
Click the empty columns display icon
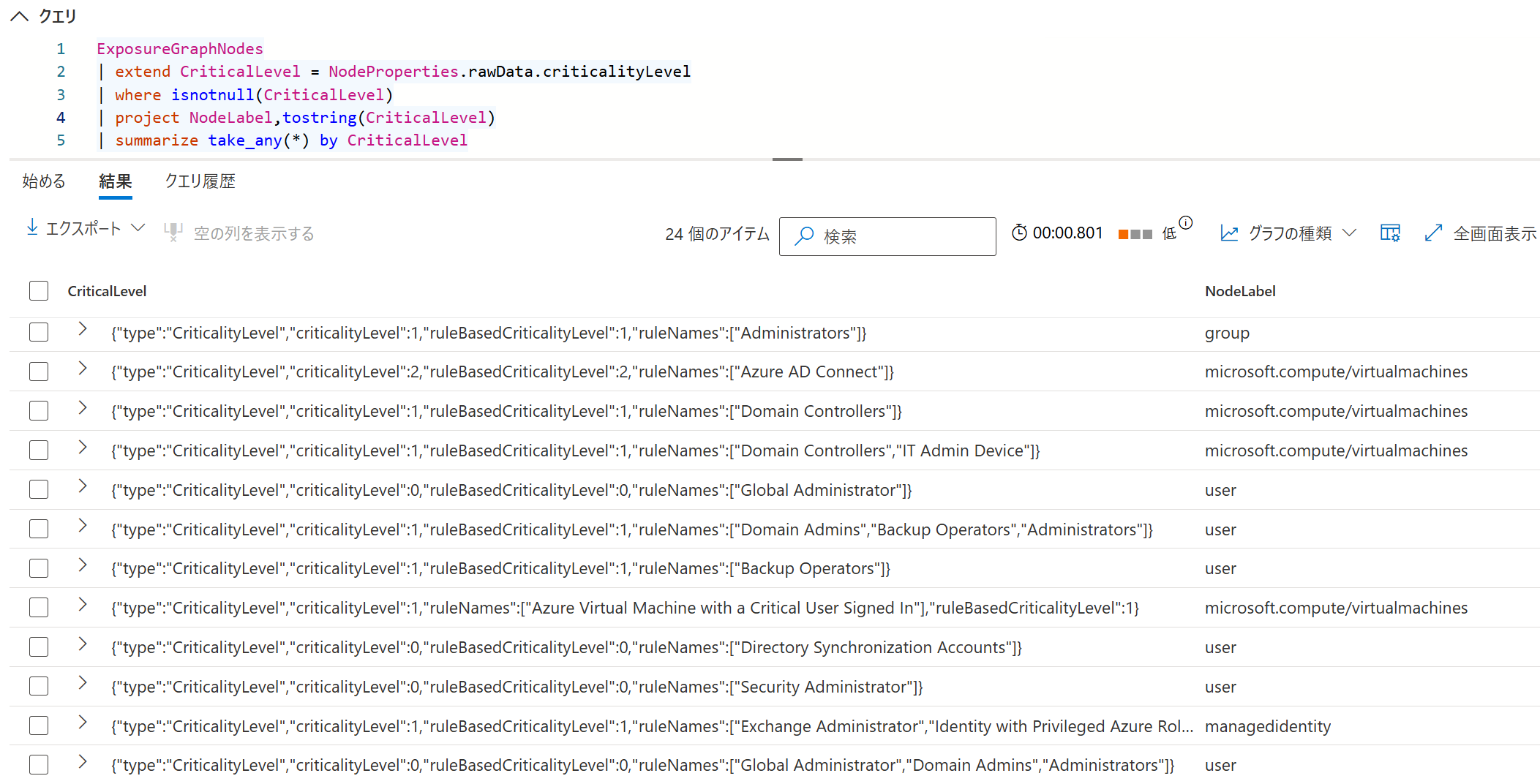(173, 232)
